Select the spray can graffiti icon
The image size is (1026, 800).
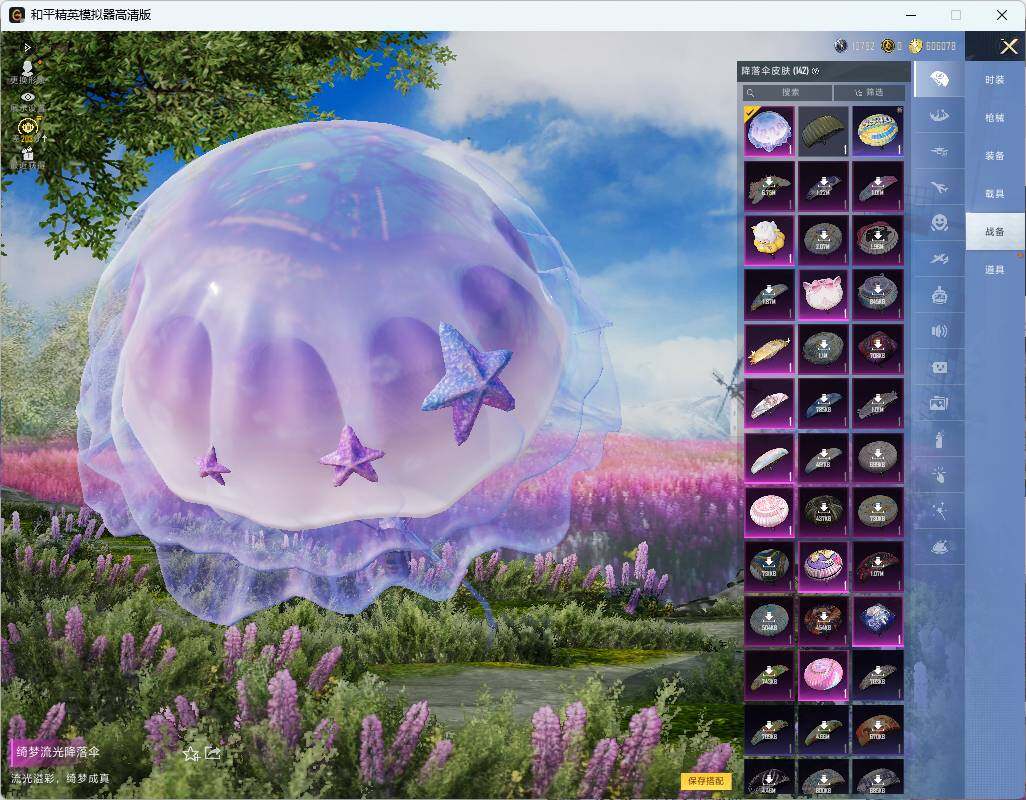(939, 439)
